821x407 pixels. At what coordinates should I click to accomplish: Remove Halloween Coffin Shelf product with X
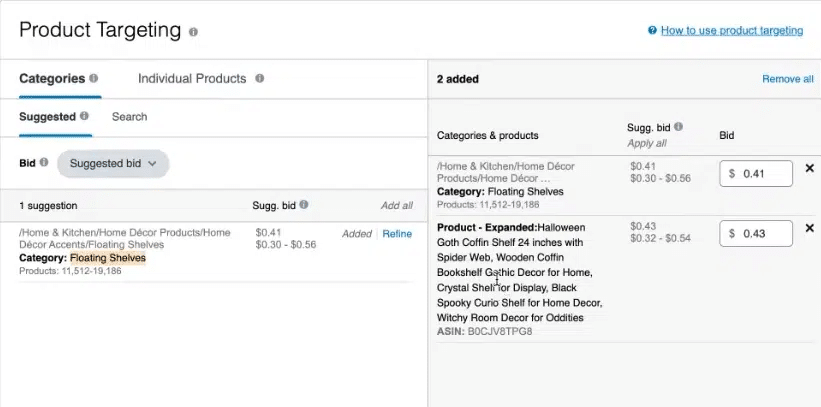click(x=809, y=229)
